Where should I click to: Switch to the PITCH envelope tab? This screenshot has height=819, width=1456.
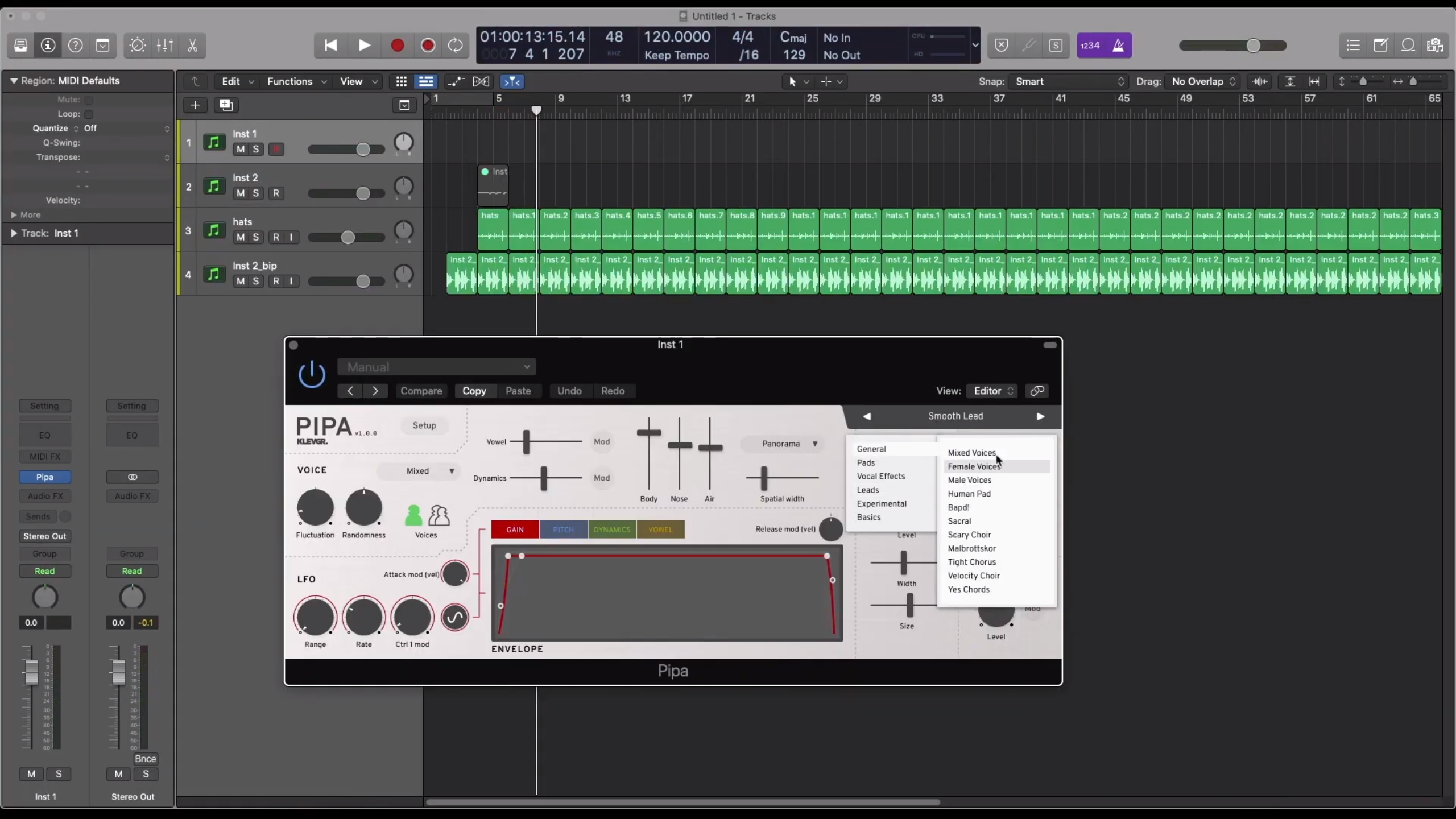564,530
